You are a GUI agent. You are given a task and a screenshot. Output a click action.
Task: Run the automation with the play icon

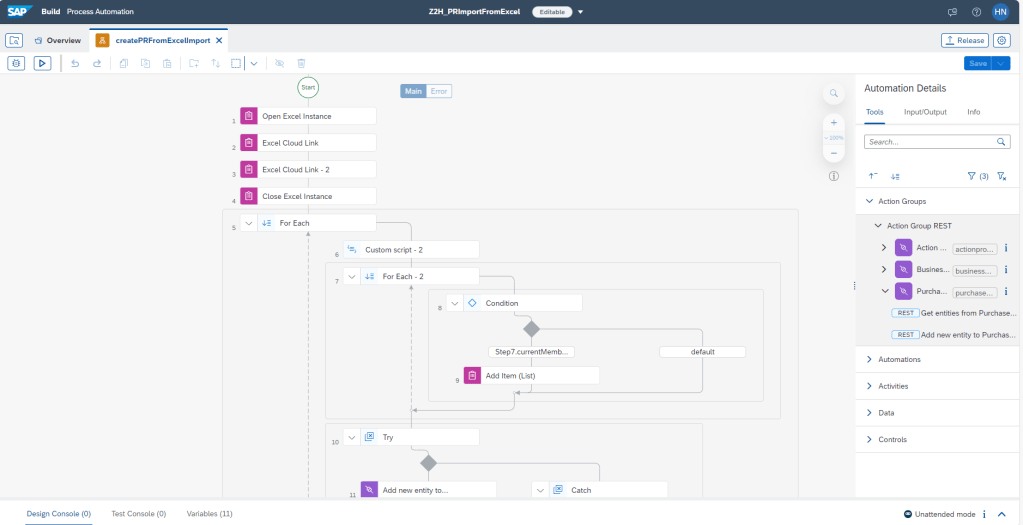coord(42,63)
